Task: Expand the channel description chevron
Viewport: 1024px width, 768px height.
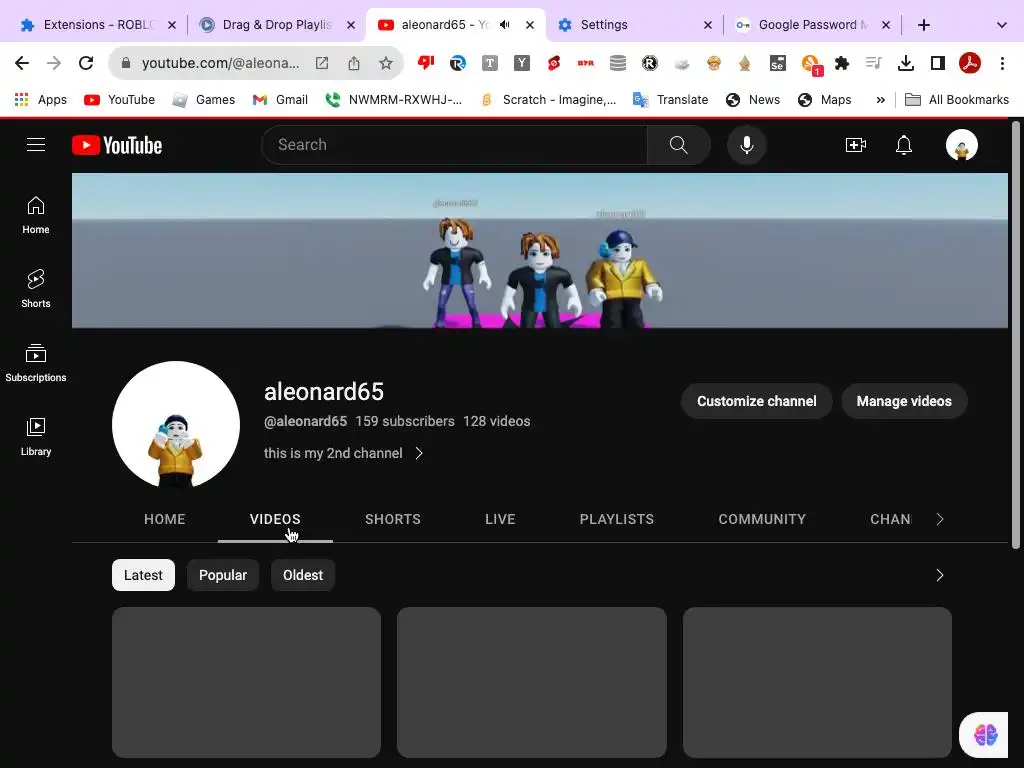Action: click(419, 453)
